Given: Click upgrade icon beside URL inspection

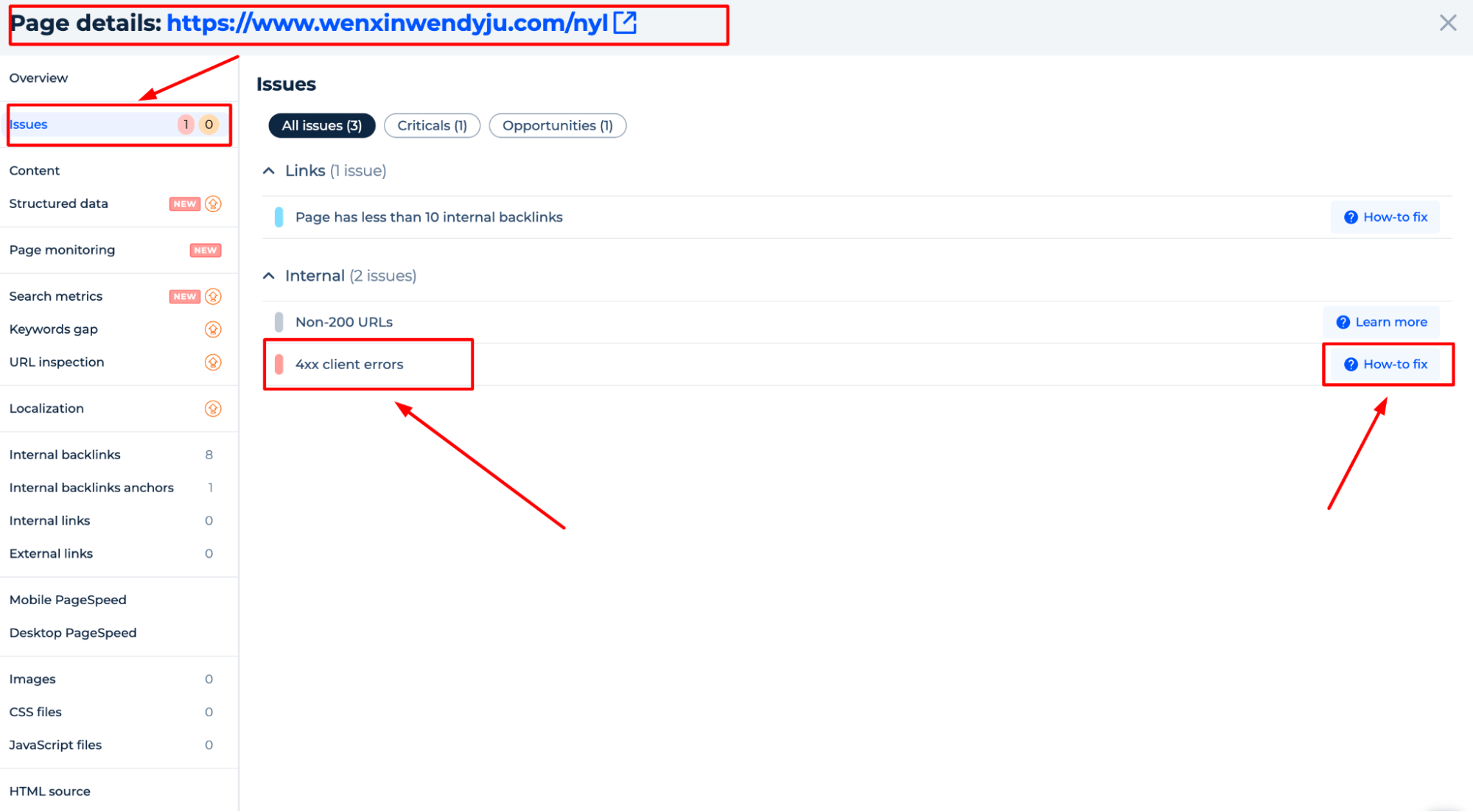Looking at the screenshot, I should pyautogui.click(x=213, y=363).
